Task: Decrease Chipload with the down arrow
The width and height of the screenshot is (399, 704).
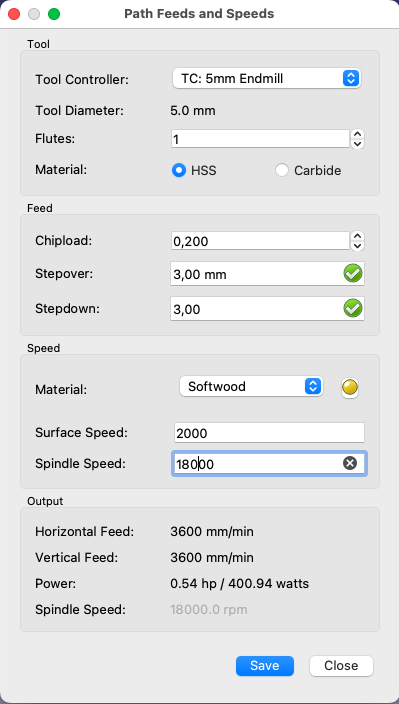Action: point(357,246)
